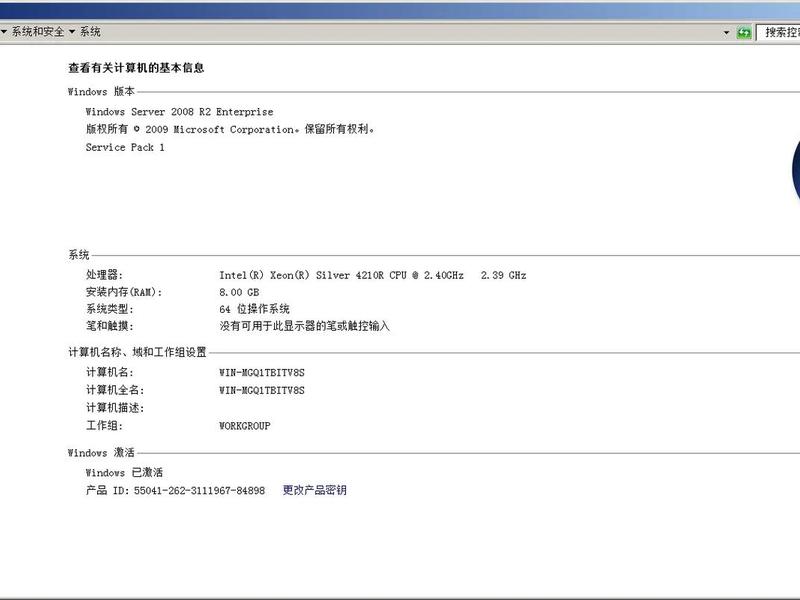Click the Windows 激活 section header
This screenshot has width=800, height=600.
pyautogui.click(x=101, y=453)
